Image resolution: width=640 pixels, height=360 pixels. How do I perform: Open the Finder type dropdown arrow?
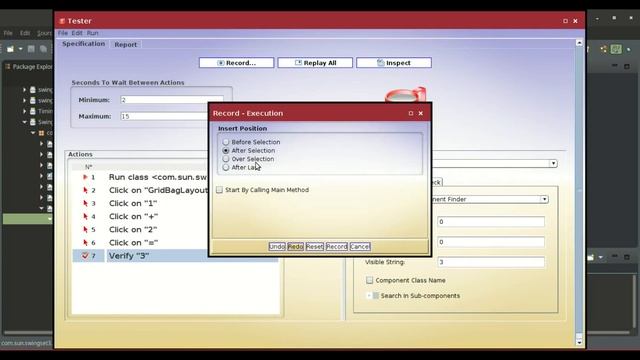click(x=544, y=199)
